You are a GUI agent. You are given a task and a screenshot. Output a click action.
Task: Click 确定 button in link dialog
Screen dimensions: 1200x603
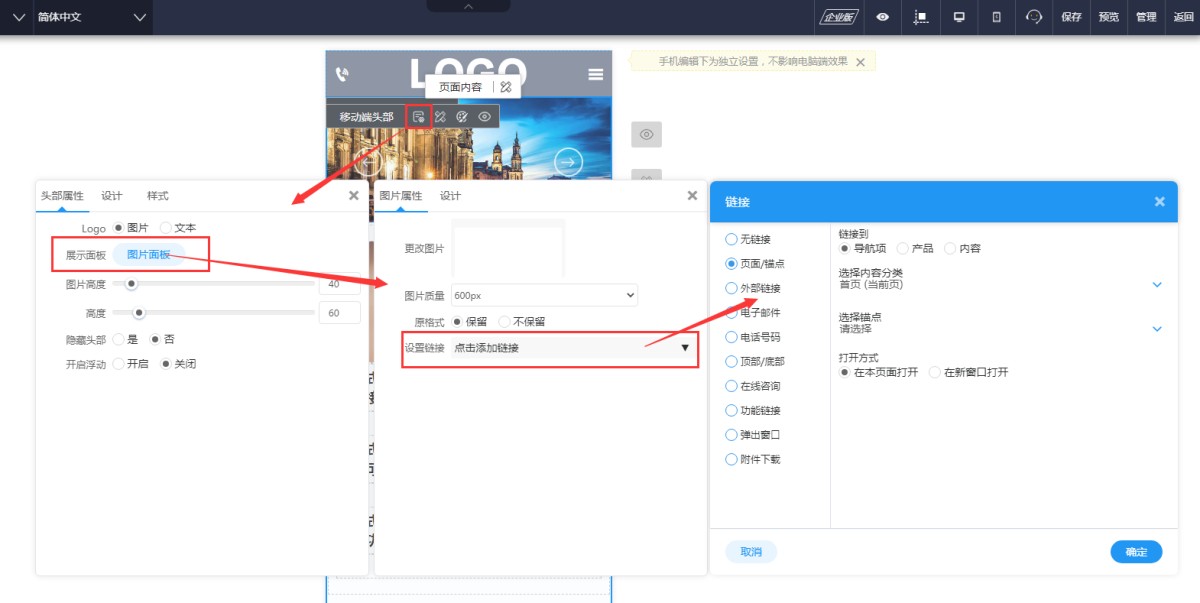(1136, 552)
